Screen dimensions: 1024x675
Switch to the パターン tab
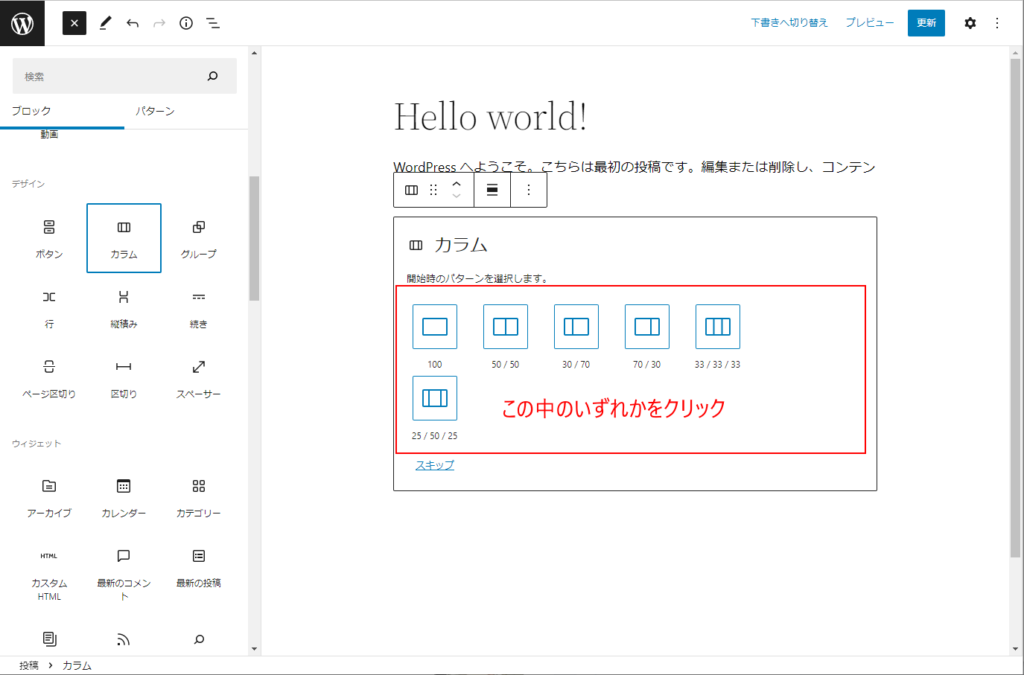pos(155,111)
